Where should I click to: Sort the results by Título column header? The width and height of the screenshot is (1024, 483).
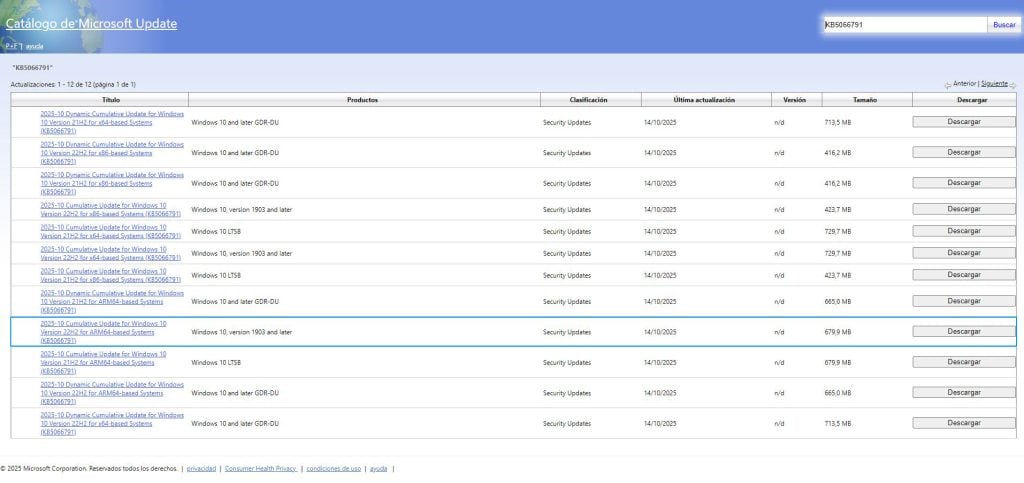(x=110, y=100)
